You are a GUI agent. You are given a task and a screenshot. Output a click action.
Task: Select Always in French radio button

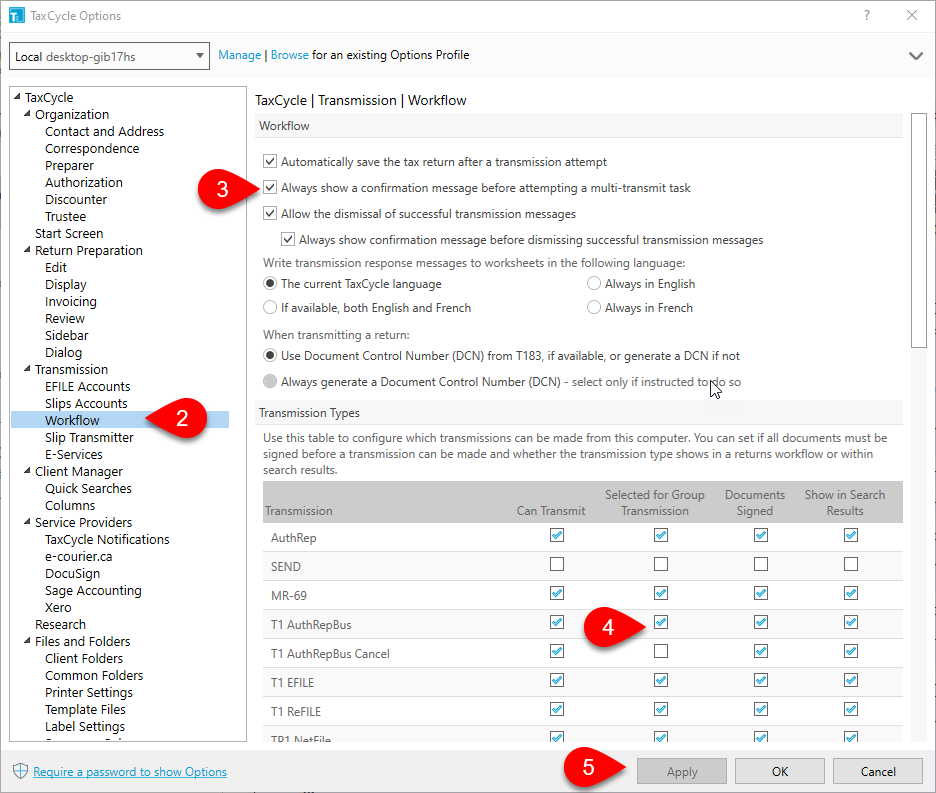[x=593, y=307]
